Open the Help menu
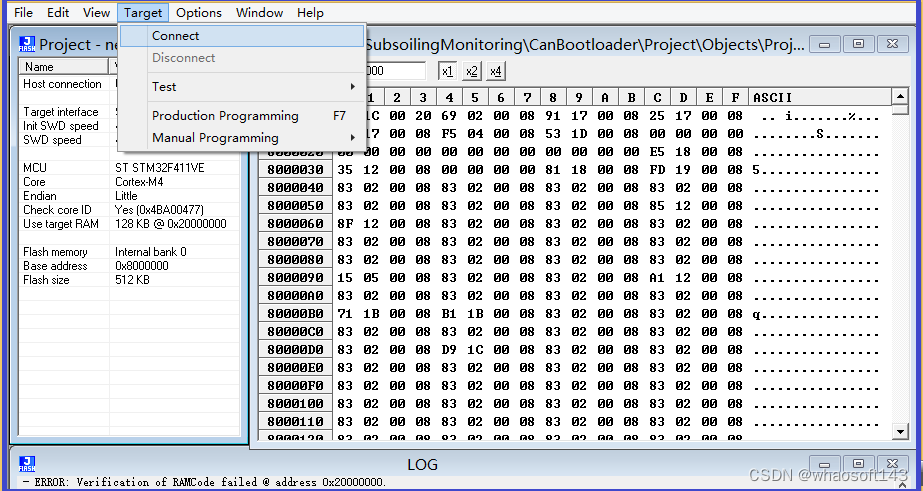This screenshot has width=923, height=491. [310, 12]
